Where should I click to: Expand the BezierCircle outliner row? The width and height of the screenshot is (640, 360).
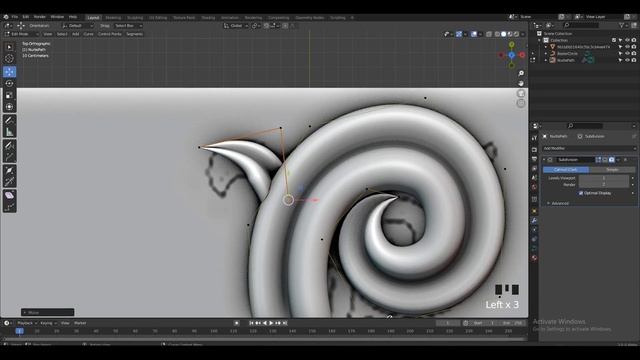point(546,53)
